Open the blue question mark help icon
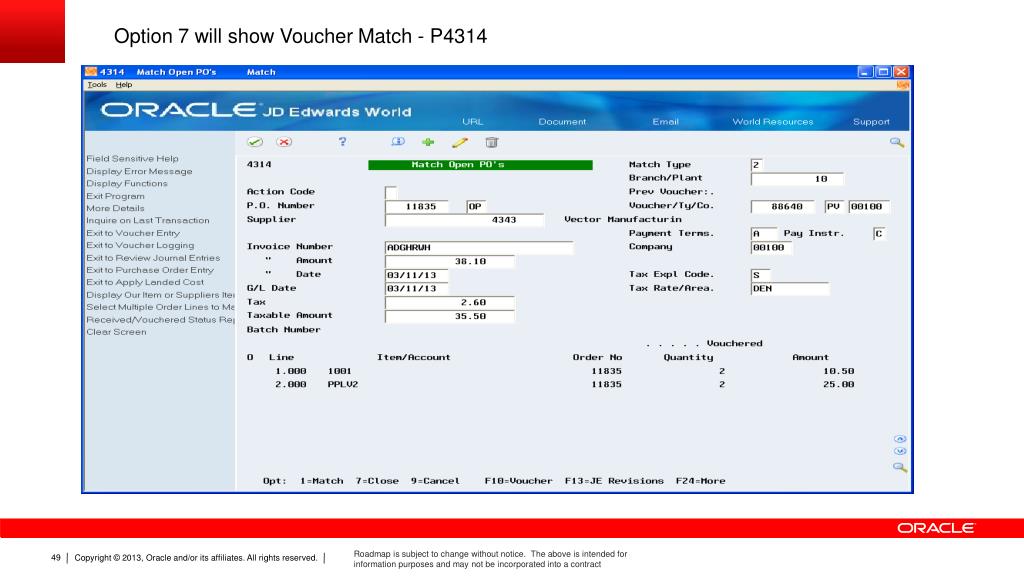Screen dimensions: 1024x576 click(342, 142)
